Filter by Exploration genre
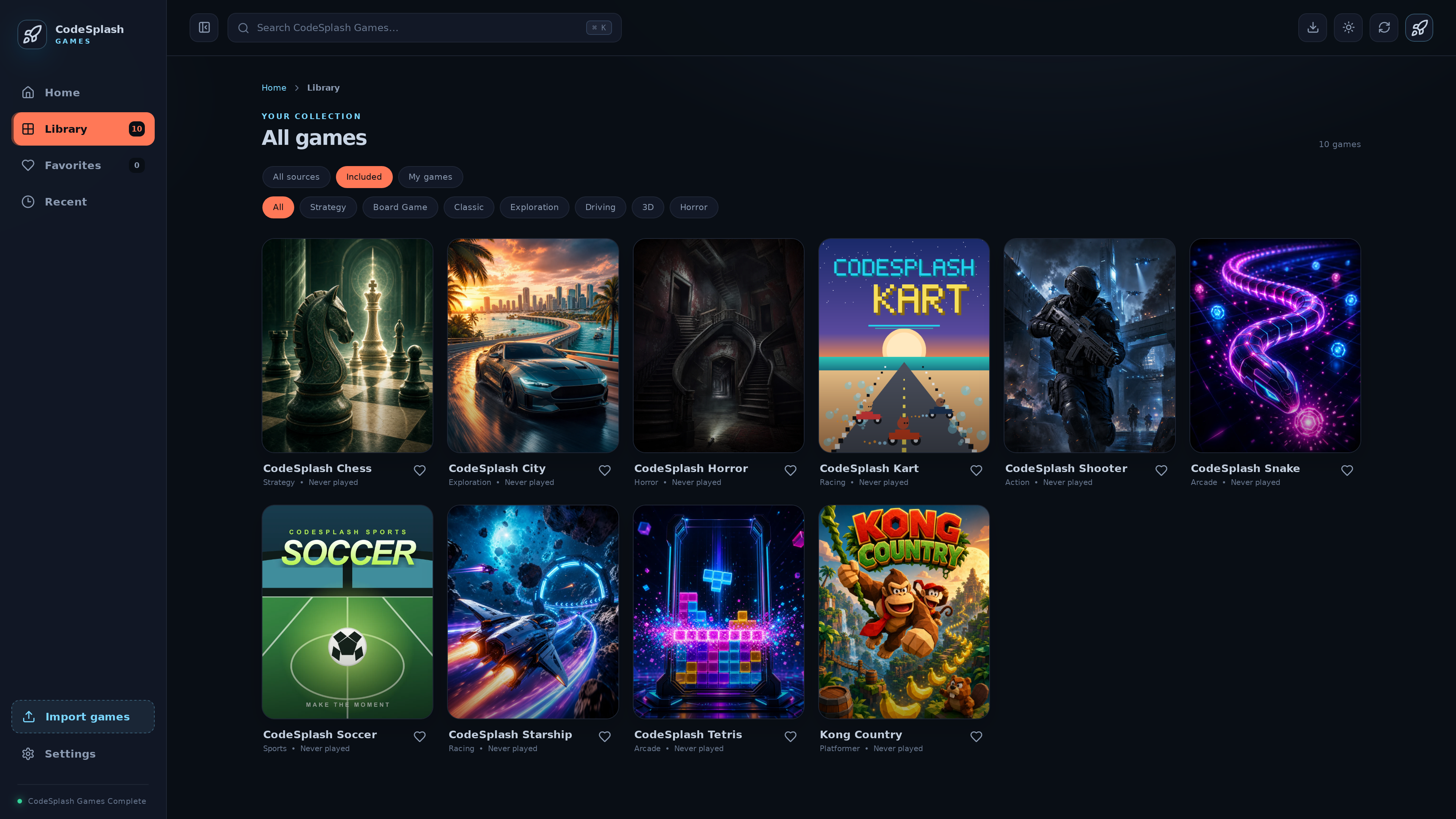This screenshot has height=819, width=1456. click(x=534, y=207)
